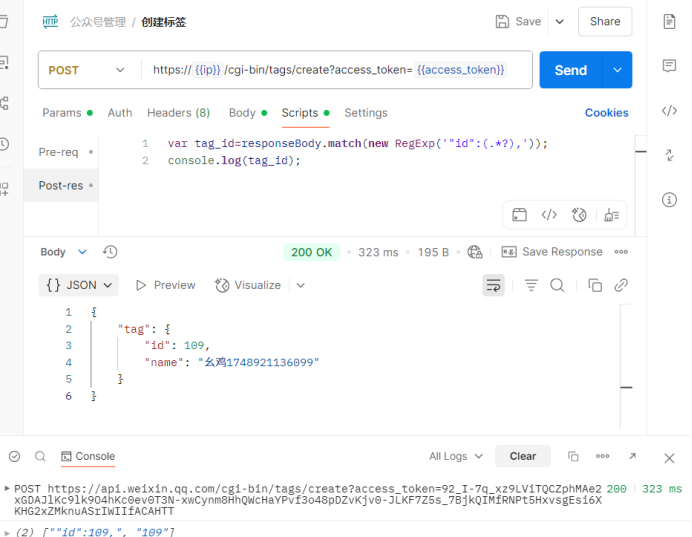Image resolution: width=692 pixels, height=537 pixels.
Task: Expand the POST request log entry
Action: tap(7, 488)
